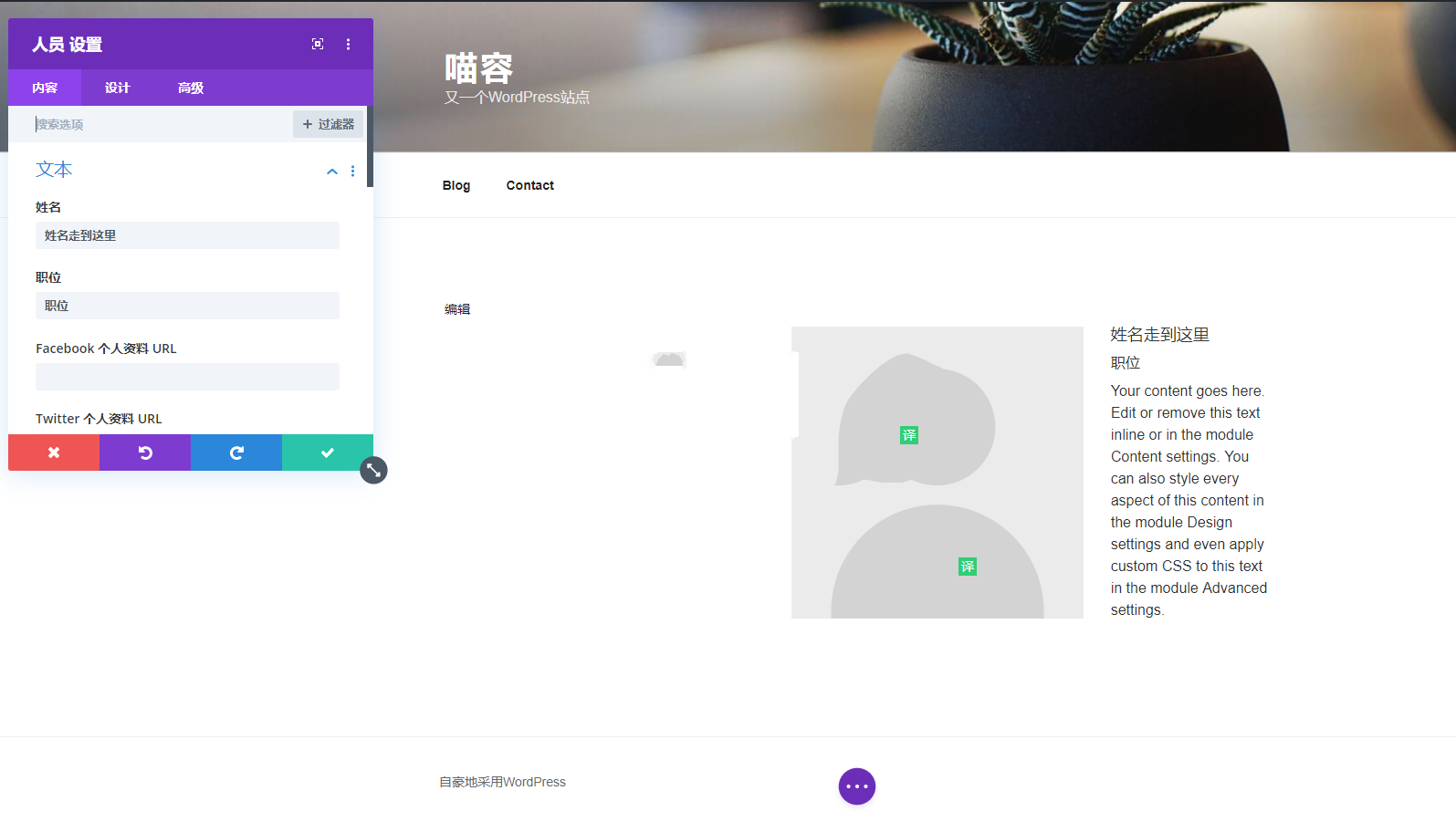Viewport: 1456px width, 822px height.
Task: Save changes with the green checkmark
Action: (328, 453)
